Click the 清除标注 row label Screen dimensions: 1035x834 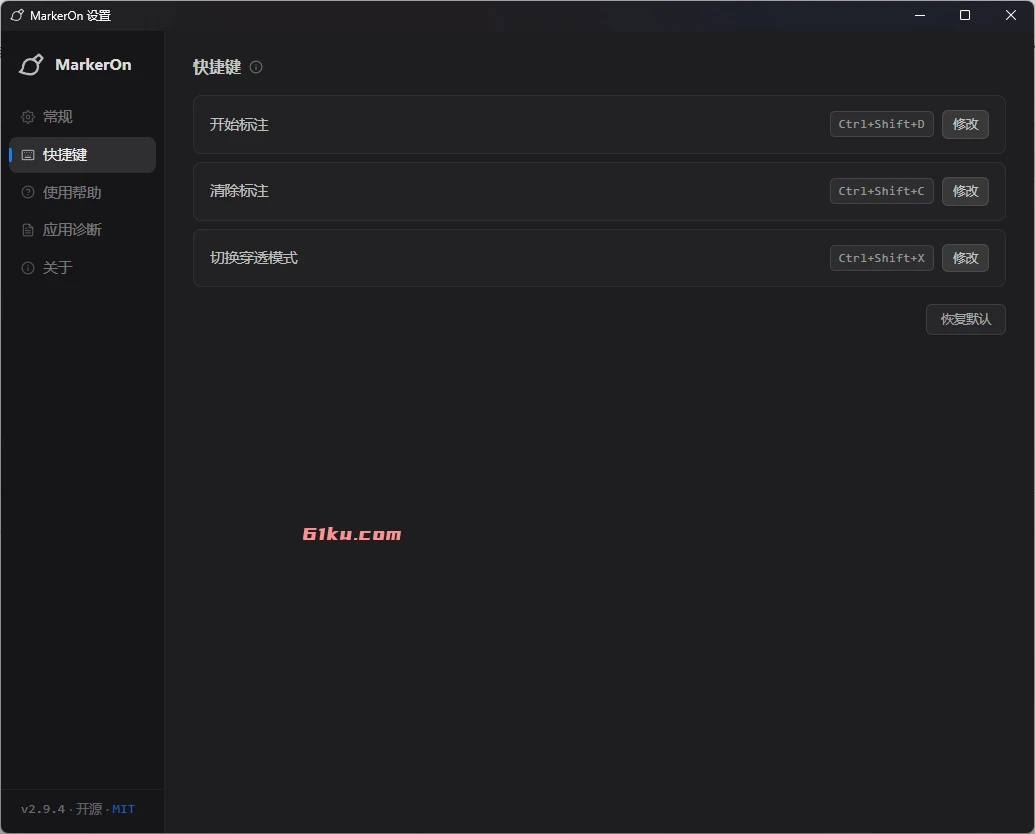[x=239, y=191]
